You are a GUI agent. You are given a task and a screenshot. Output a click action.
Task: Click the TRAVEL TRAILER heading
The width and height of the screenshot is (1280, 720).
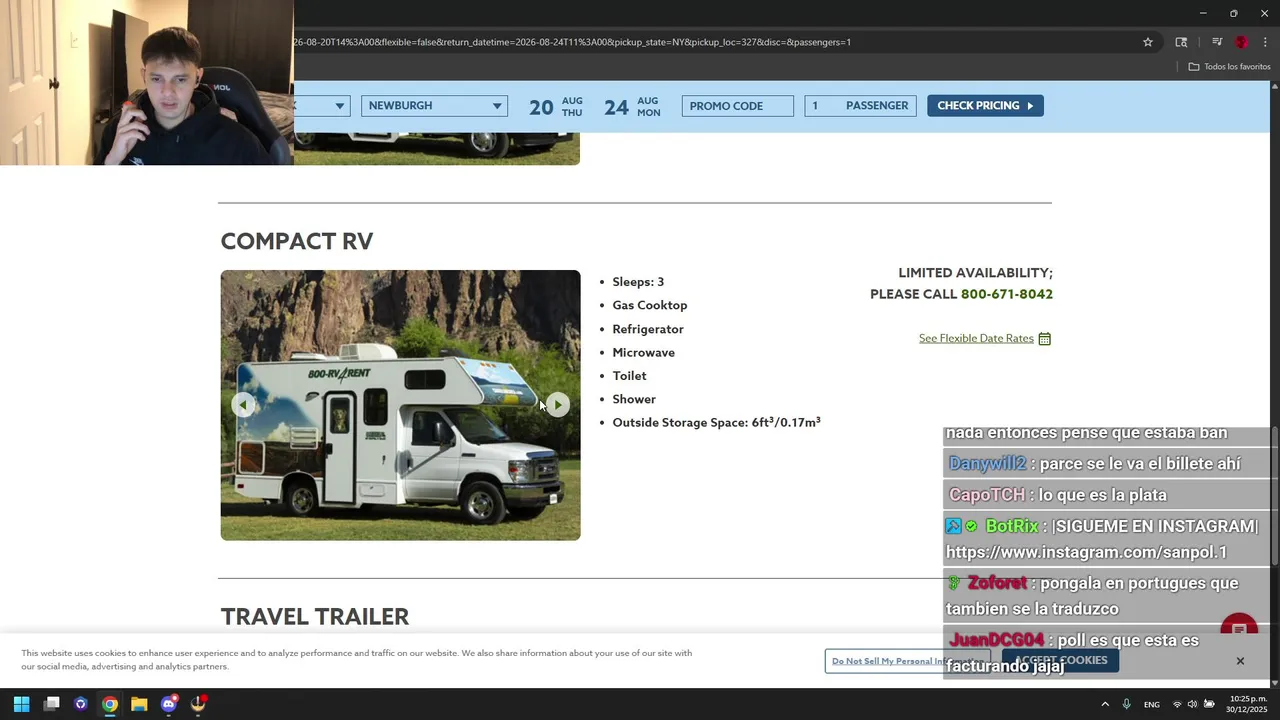coord(315,616)
